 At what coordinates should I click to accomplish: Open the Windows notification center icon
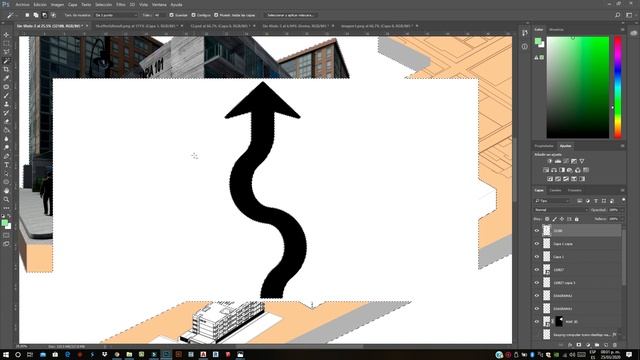pyautogui.click(x=629, y=355)
